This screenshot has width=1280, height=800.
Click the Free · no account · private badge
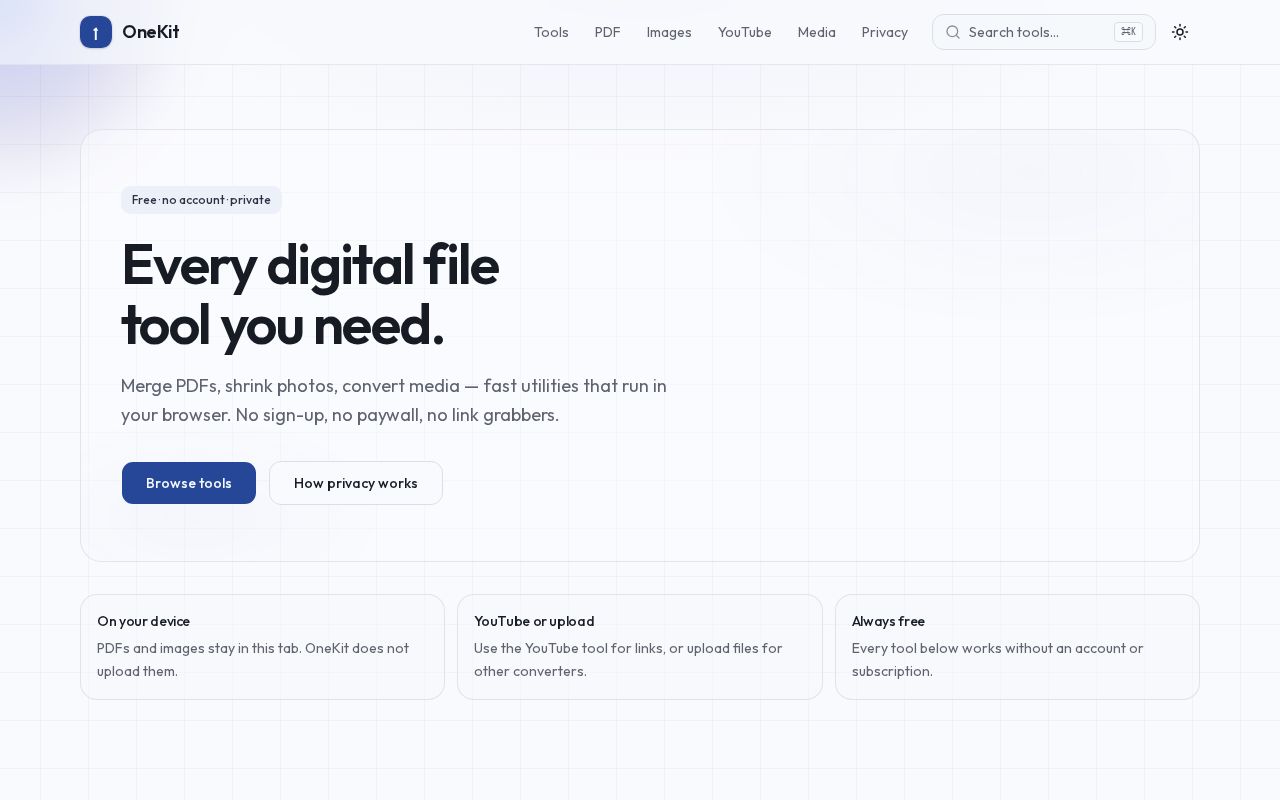(x=201, y=200)
